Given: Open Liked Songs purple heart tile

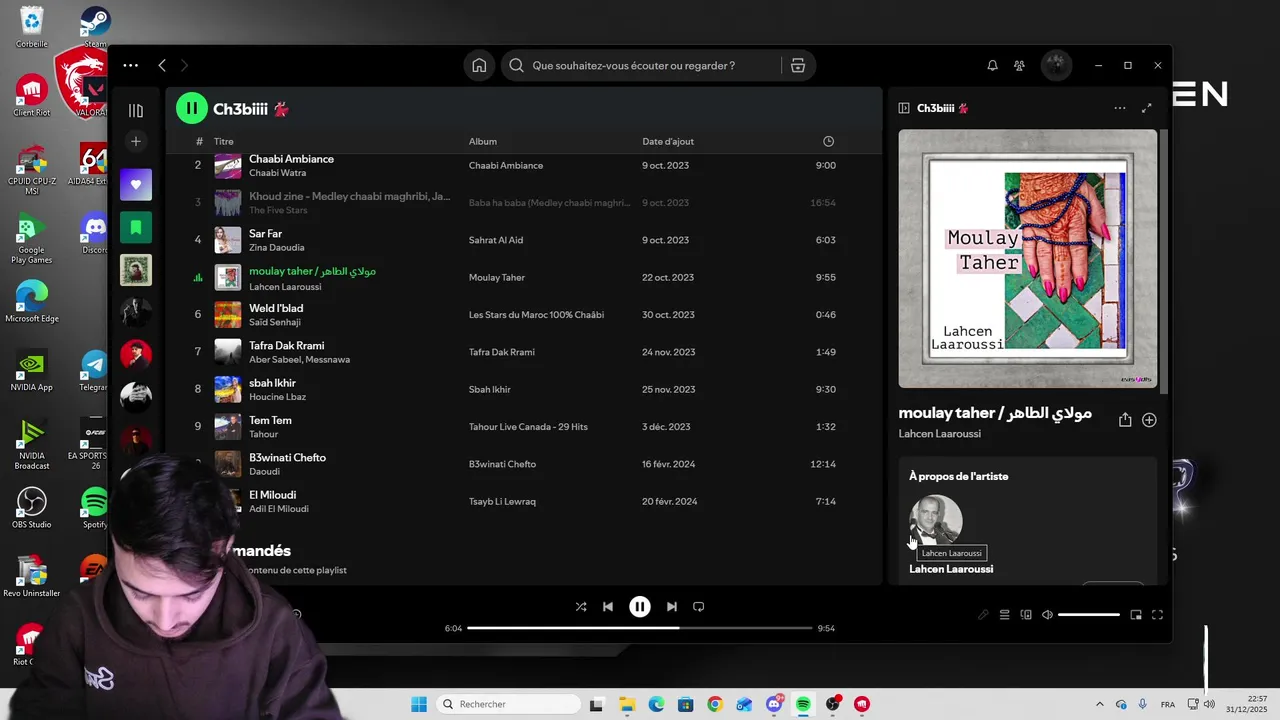Looking at the screenshot, I should pos(136,184).
